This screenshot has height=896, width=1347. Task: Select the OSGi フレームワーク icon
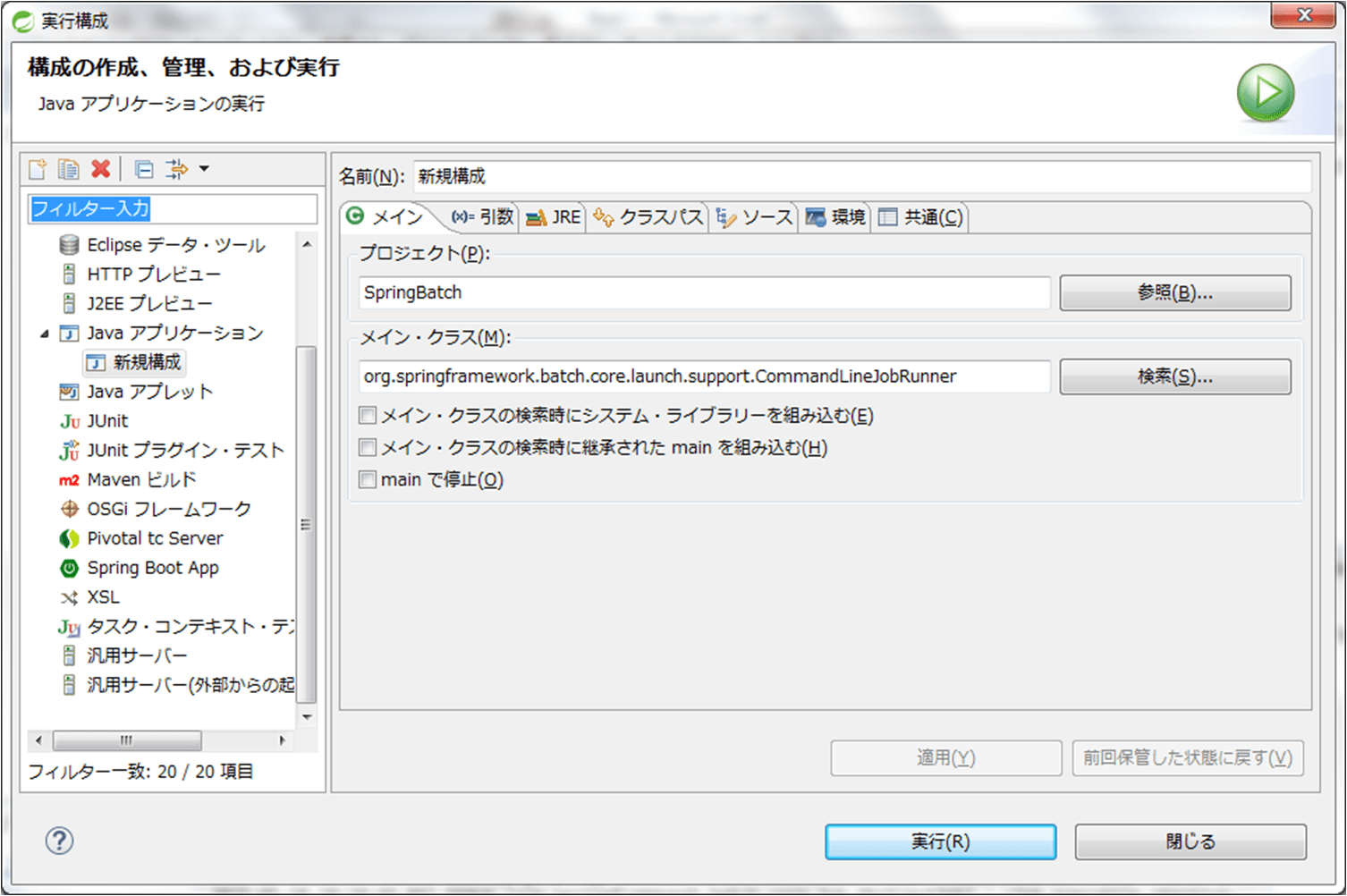69,509
